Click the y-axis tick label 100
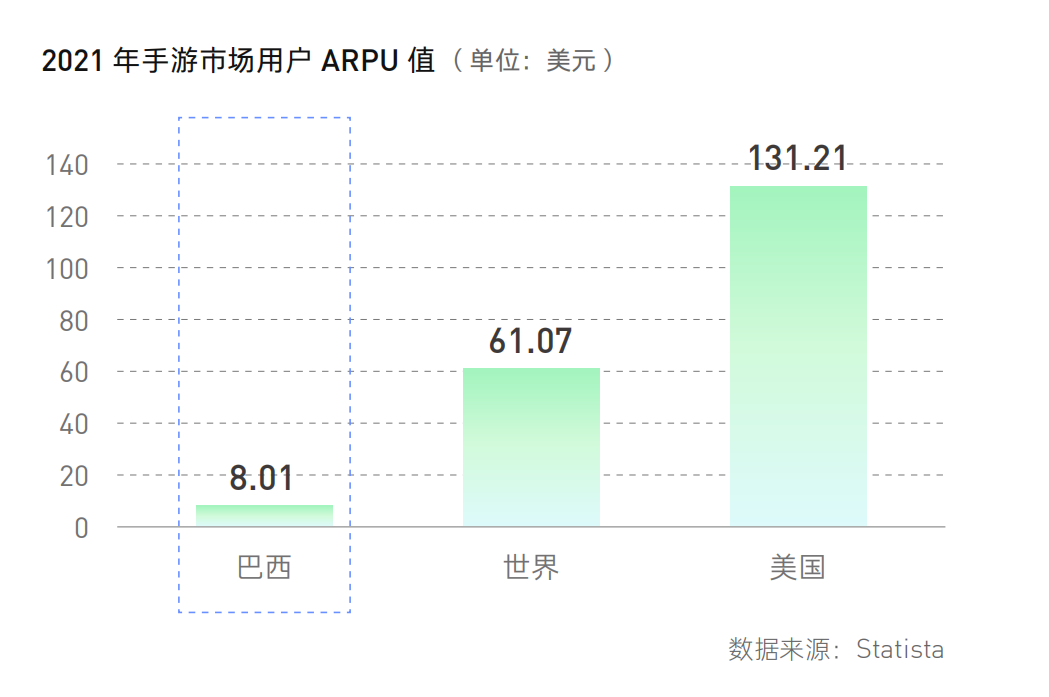Image resolution: width=1049 pixels, height=697 pixels. (67, 269)
